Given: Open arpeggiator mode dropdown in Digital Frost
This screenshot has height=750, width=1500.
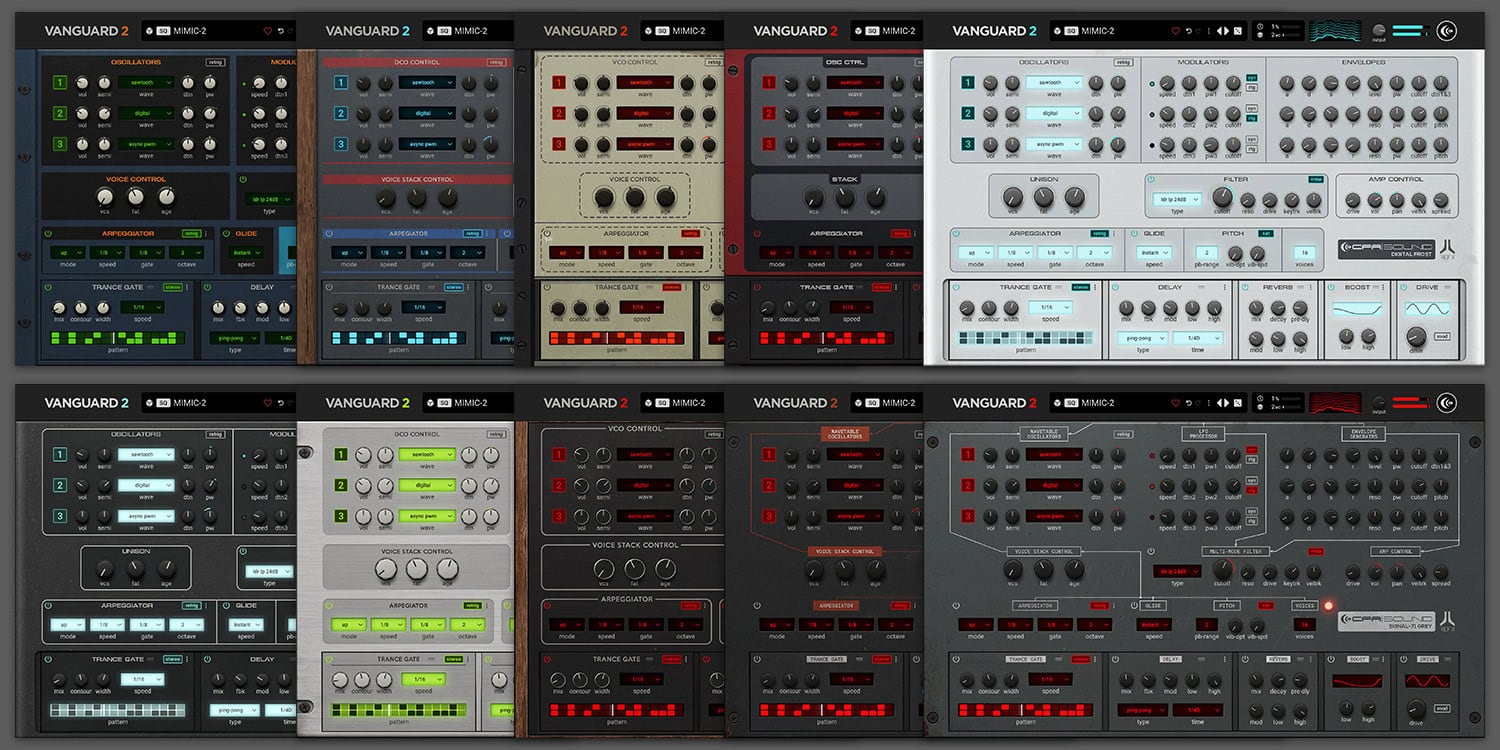Looking at the screenshot, I should pyautogui.click(x=976, y=253).
